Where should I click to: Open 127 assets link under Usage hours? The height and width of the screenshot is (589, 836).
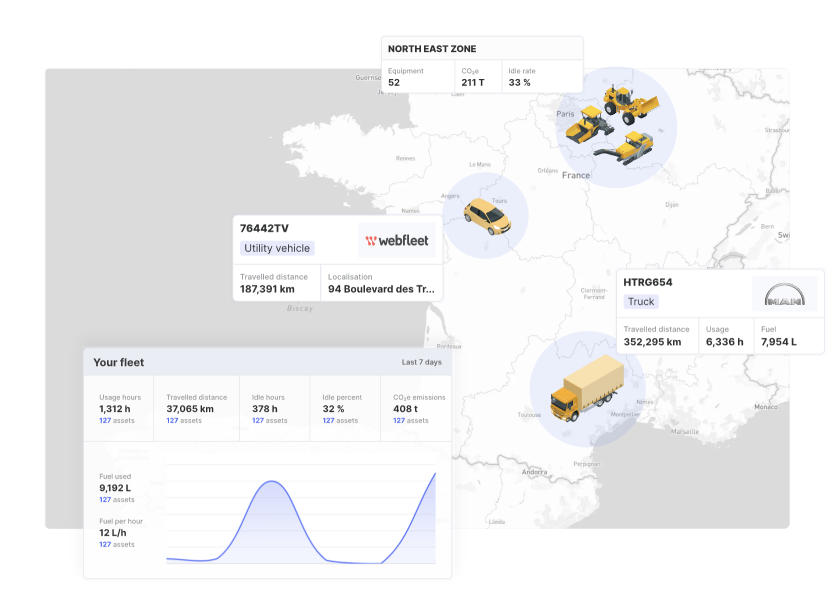(x=116, y=420)
